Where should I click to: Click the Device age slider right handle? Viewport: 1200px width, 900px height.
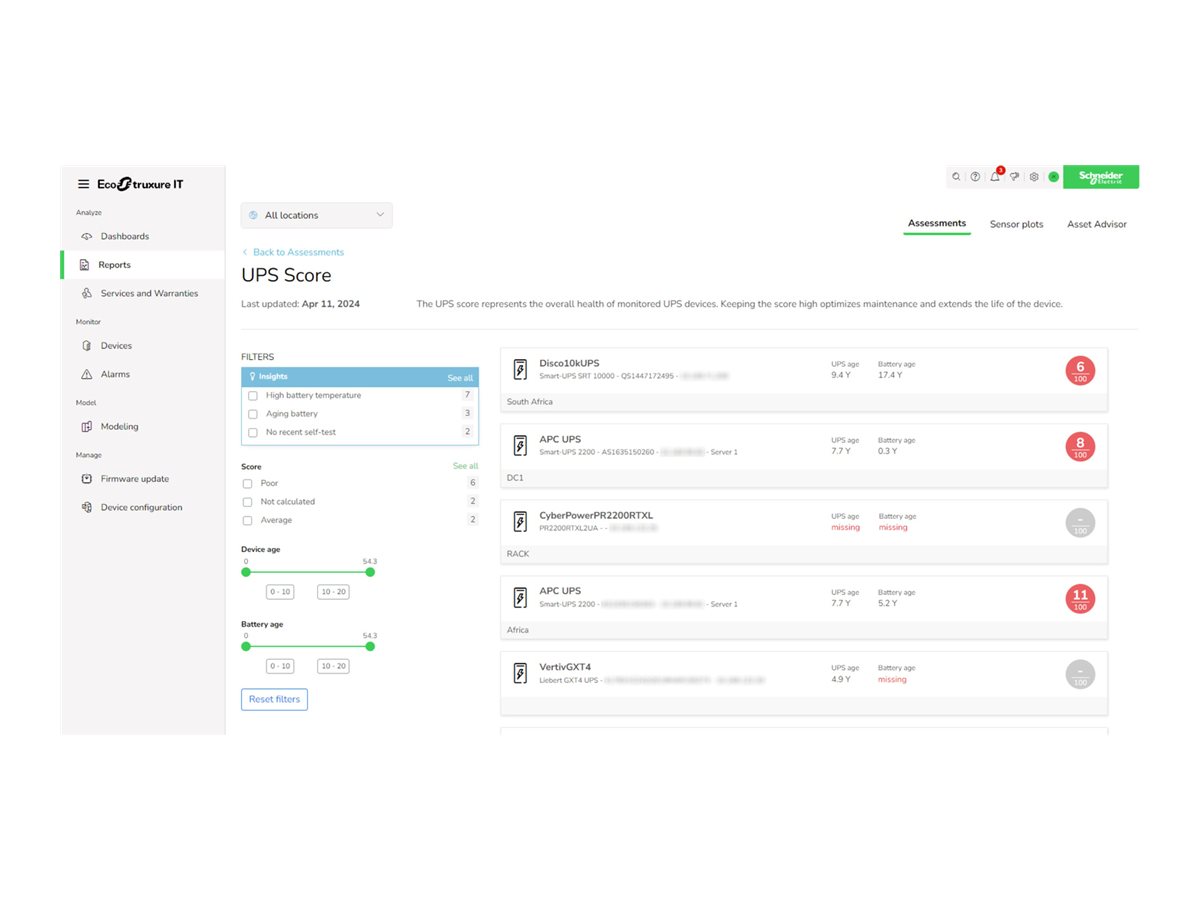click(370, 572)
